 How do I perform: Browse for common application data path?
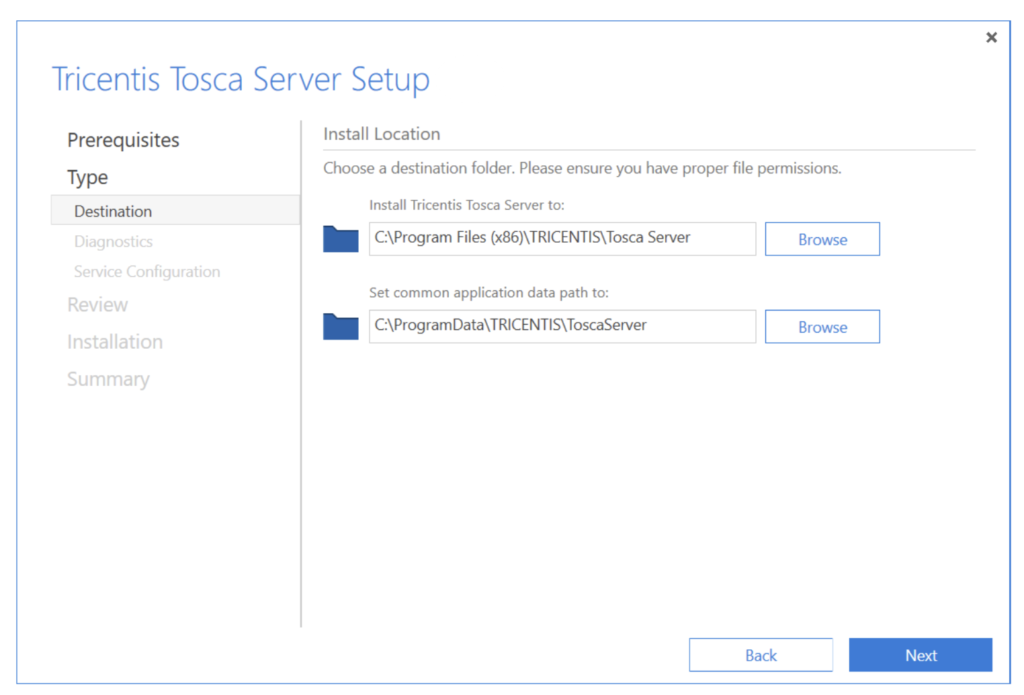[x=822, y=327]
